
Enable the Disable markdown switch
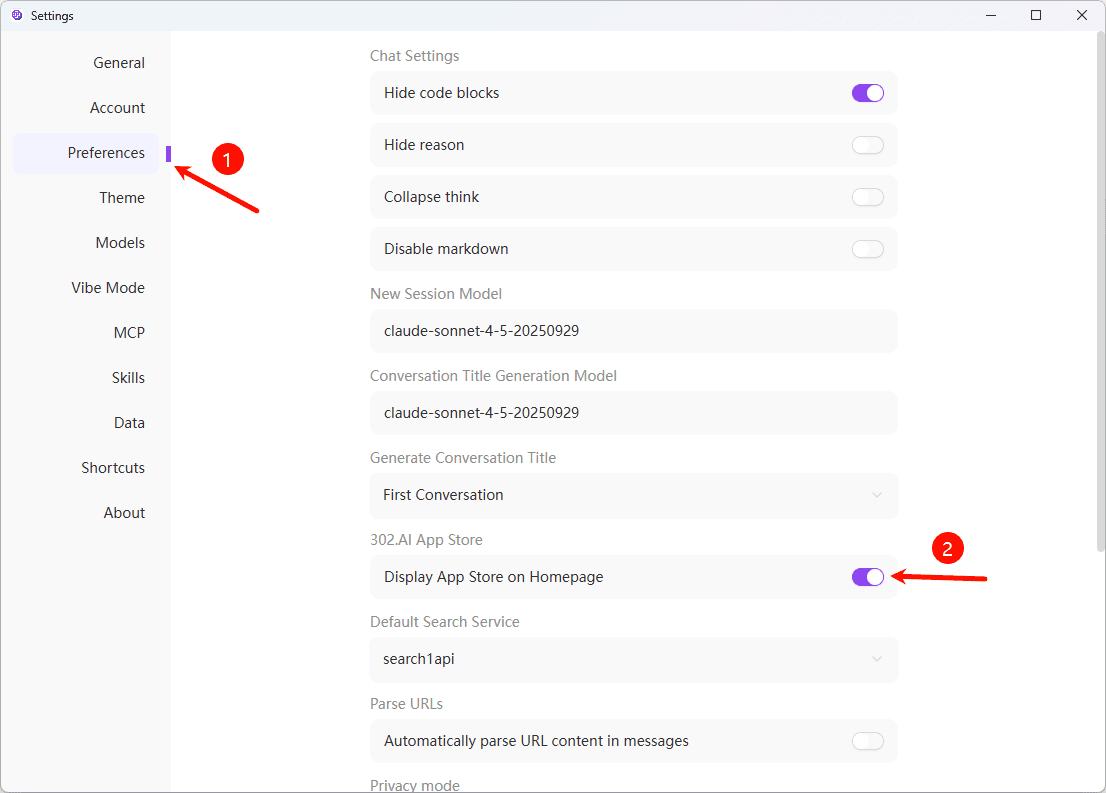pyautogui.click(x=867, y=248)
